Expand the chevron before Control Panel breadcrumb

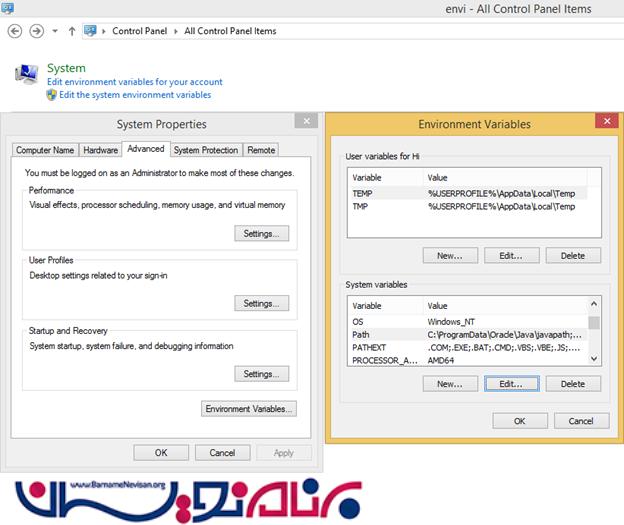(104, 31)
